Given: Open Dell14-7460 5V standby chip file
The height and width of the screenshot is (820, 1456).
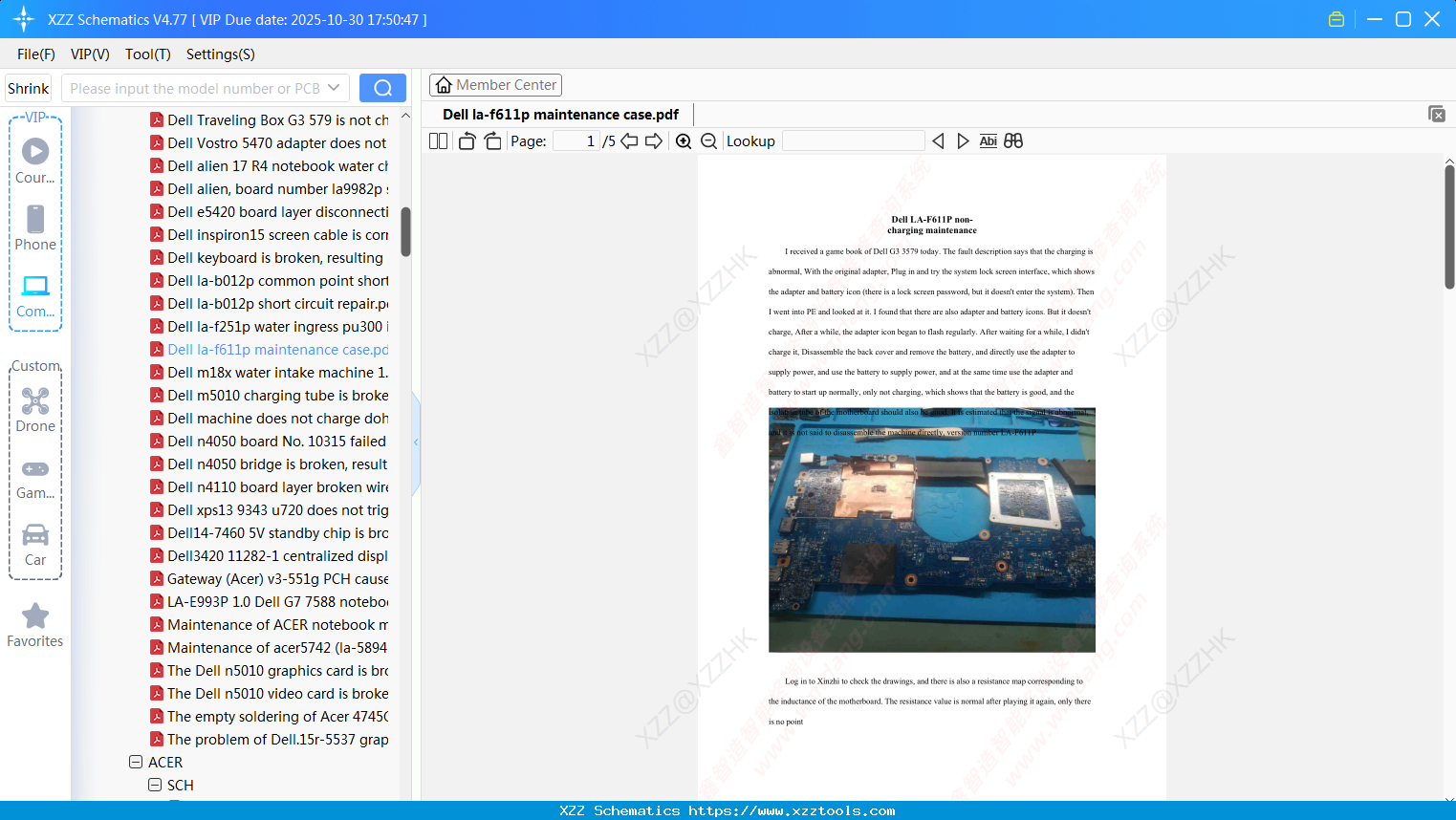Looking at the screenshot, I should (x=270, y=533).
